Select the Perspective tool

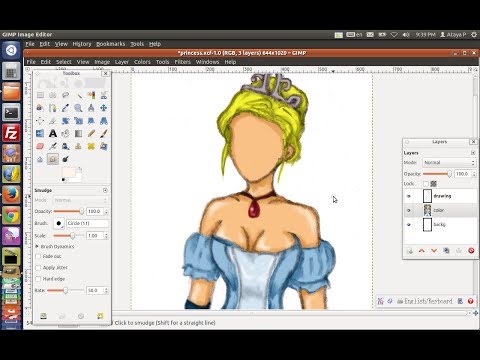(104, 121)
